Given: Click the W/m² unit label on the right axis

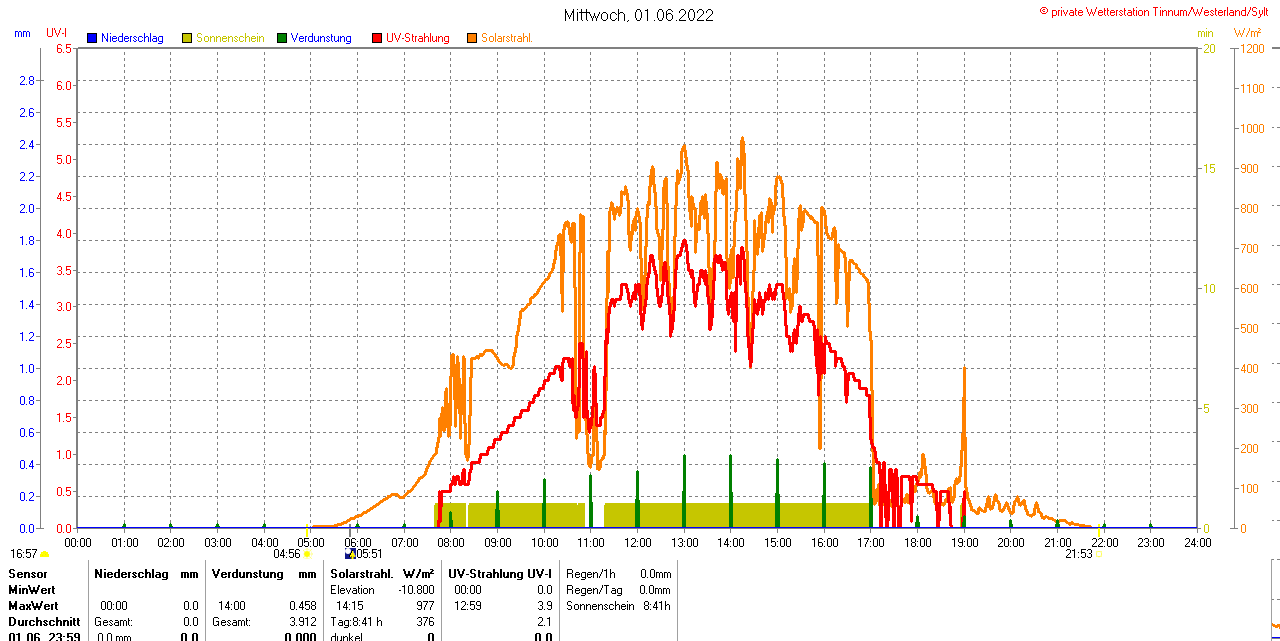Looking at the screenshot, I should (1247, 33).
